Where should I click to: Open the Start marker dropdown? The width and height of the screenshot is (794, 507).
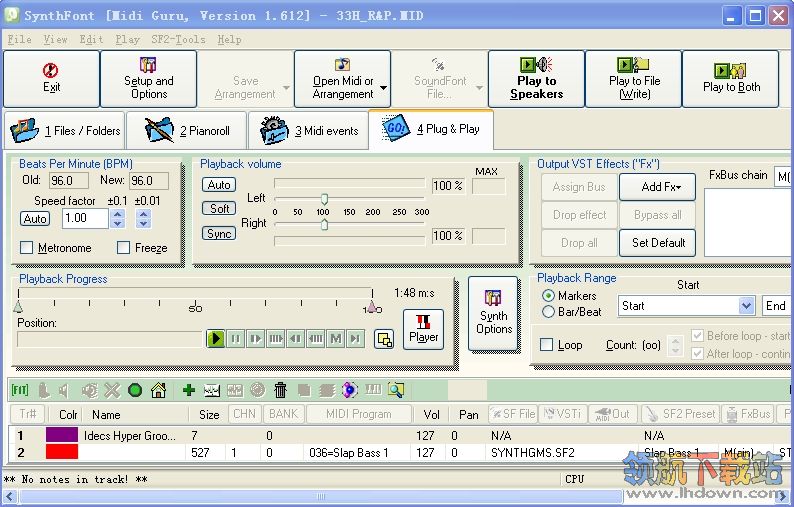click(745, 306)
